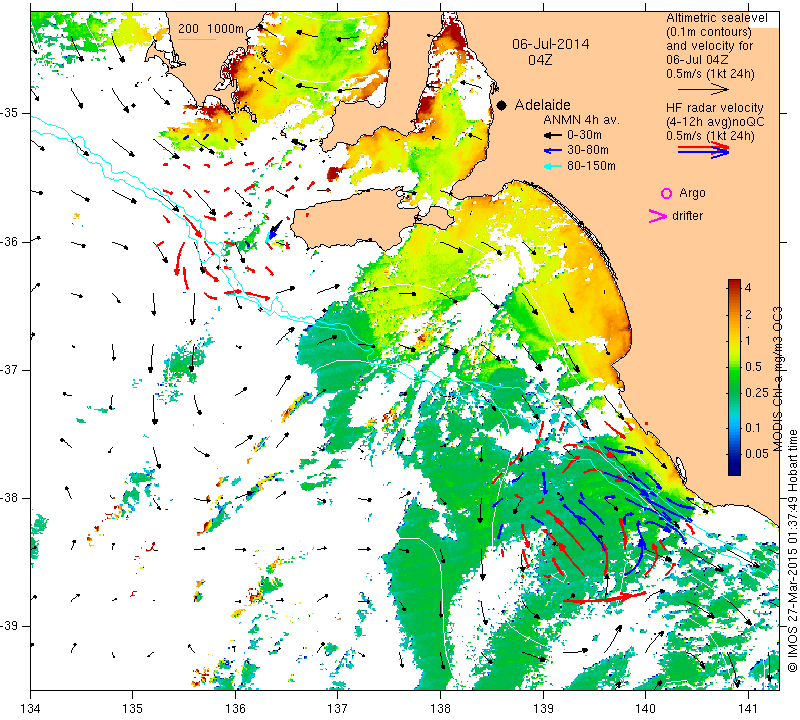Click the '0-30m' depth range label

tap(584, 136)
